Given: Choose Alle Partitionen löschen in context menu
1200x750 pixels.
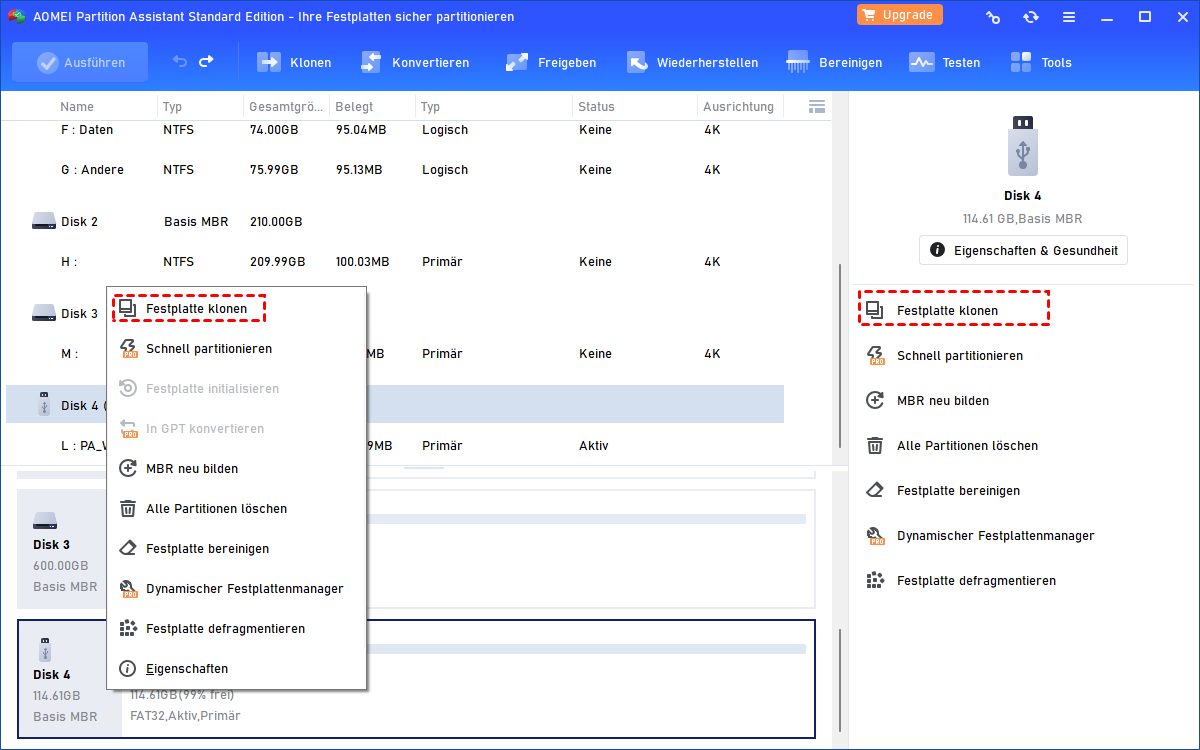Looking at the screenshot, I should pos(236,509).
